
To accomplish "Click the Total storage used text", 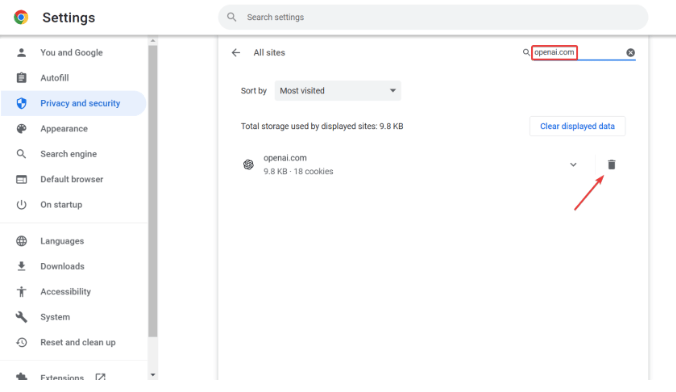I will pos(322,126).
